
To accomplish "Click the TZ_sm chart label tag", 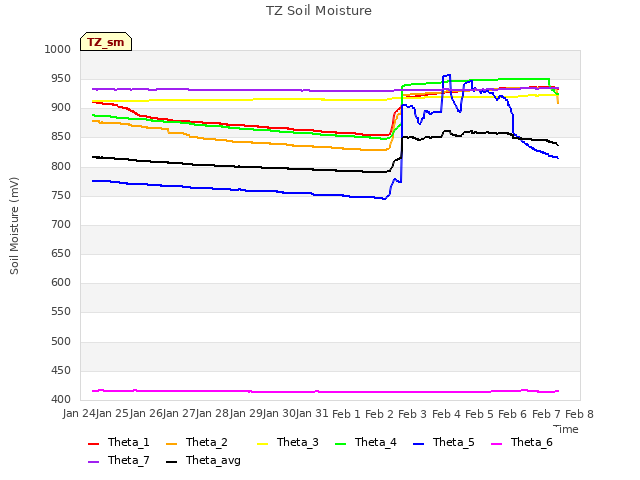I will [x=106, y=42].
